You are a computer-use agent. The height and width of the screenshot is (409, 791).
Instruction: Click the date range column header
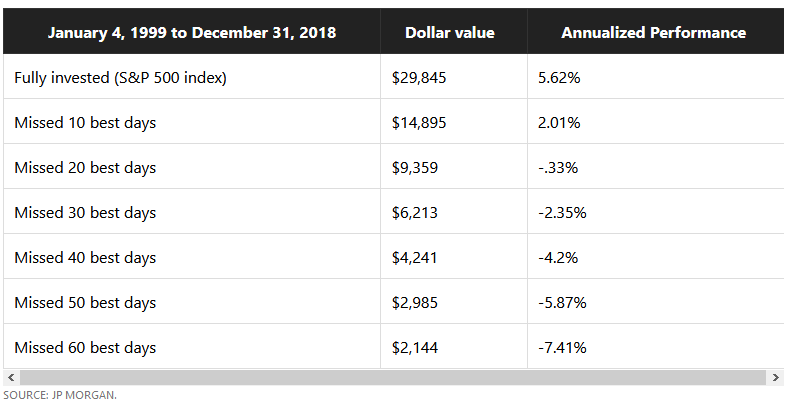coord(191,33)
